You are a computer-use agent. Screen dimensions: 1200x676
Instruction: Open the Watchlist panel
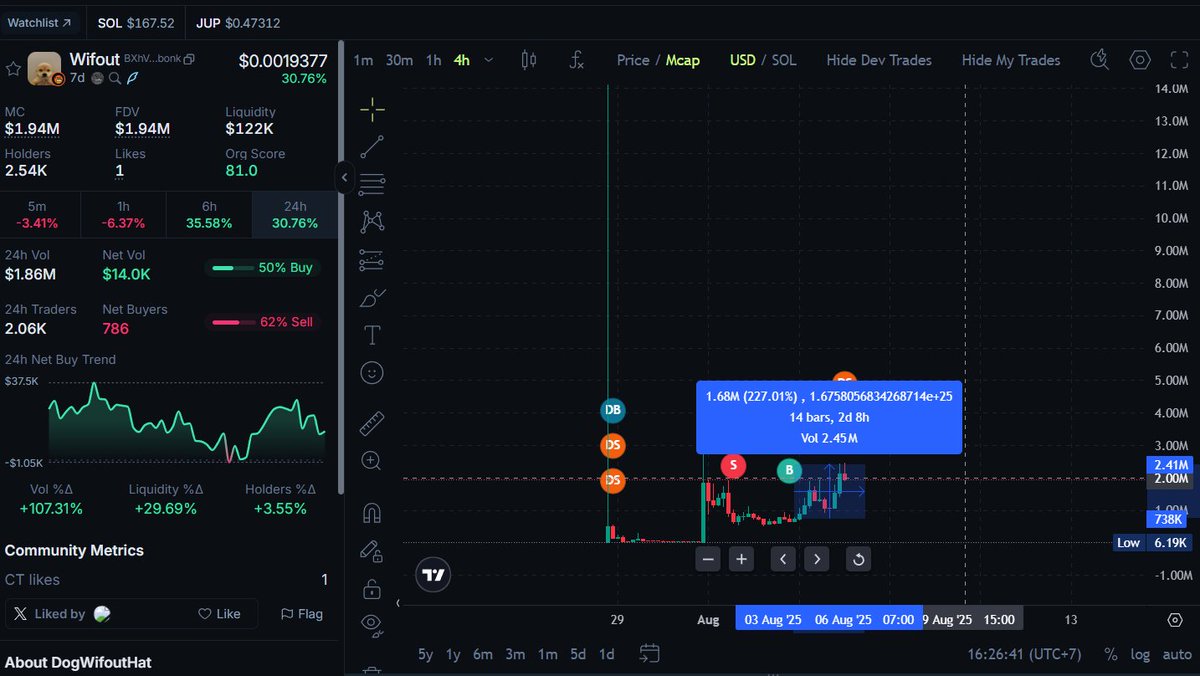click(x=39, y=22)
